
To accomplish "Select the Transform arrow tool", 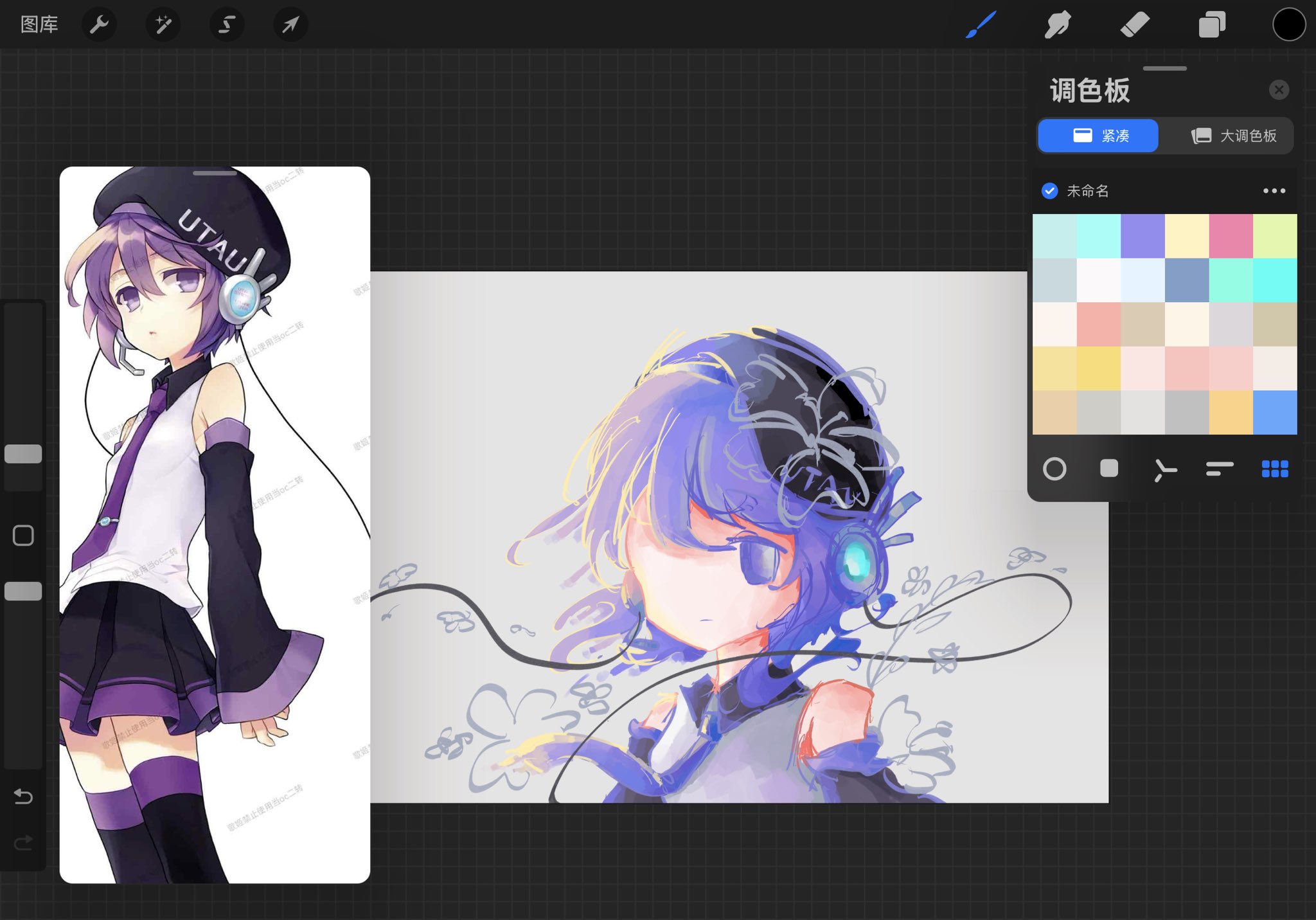I will [x=290, y=25].
